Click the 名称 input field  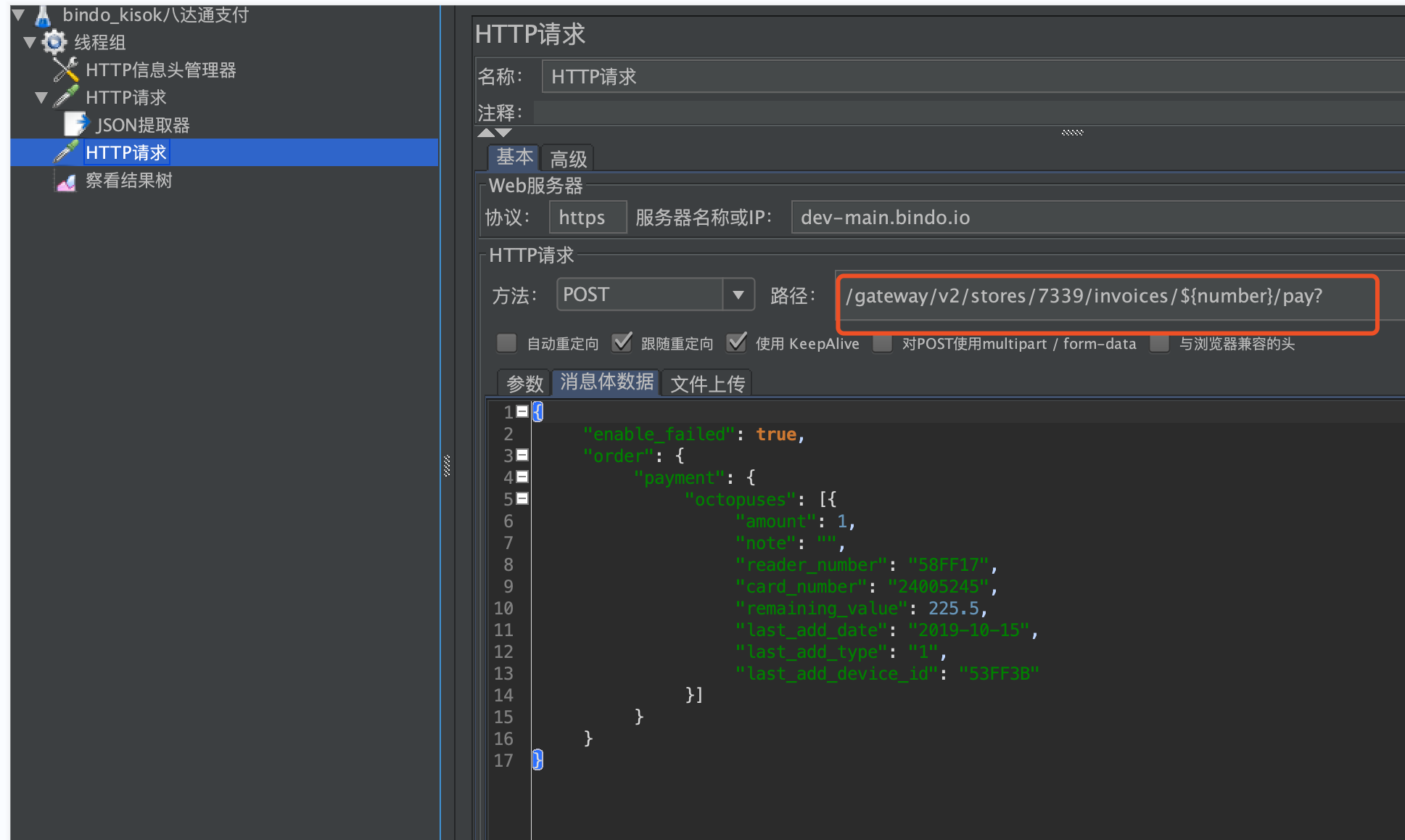coord(973,76)
